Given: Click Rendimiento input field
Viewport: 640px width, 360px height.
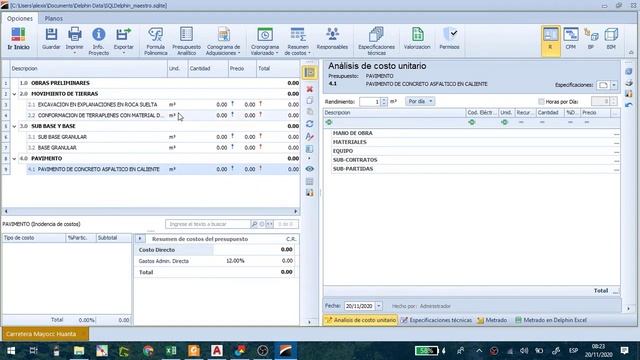Looking at the screenshot, I should 370,101.
